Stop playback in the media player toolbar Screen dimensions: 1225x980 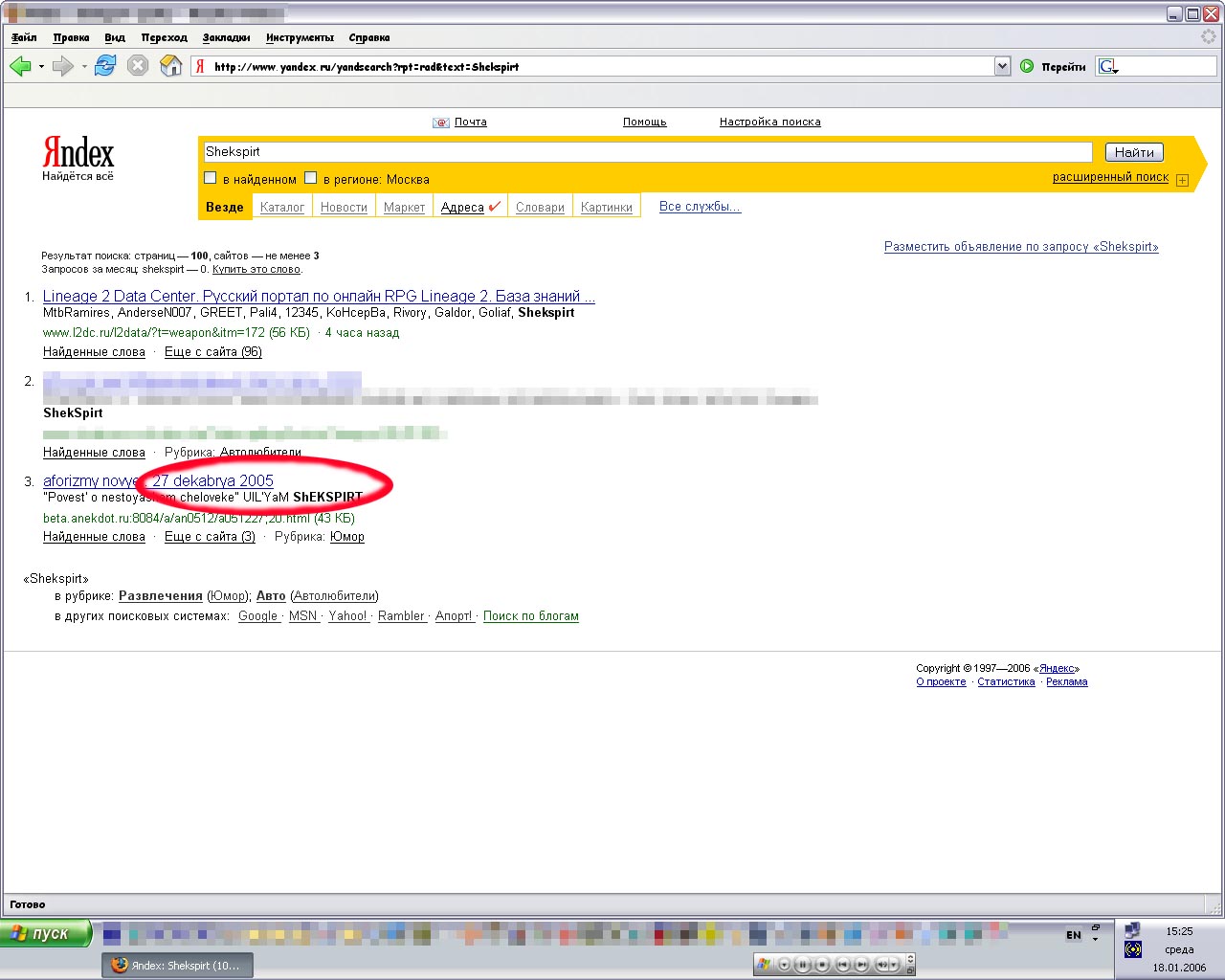tap(821, 965)
